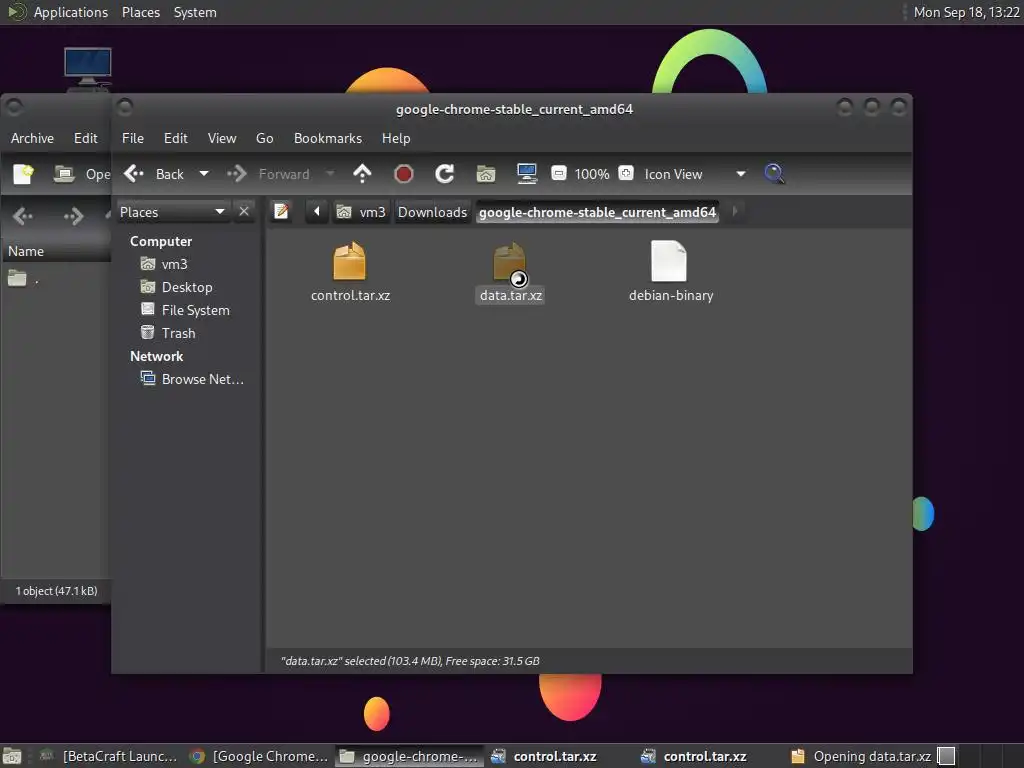Reset zoom by clicking 100%

[x=592, y=174]
